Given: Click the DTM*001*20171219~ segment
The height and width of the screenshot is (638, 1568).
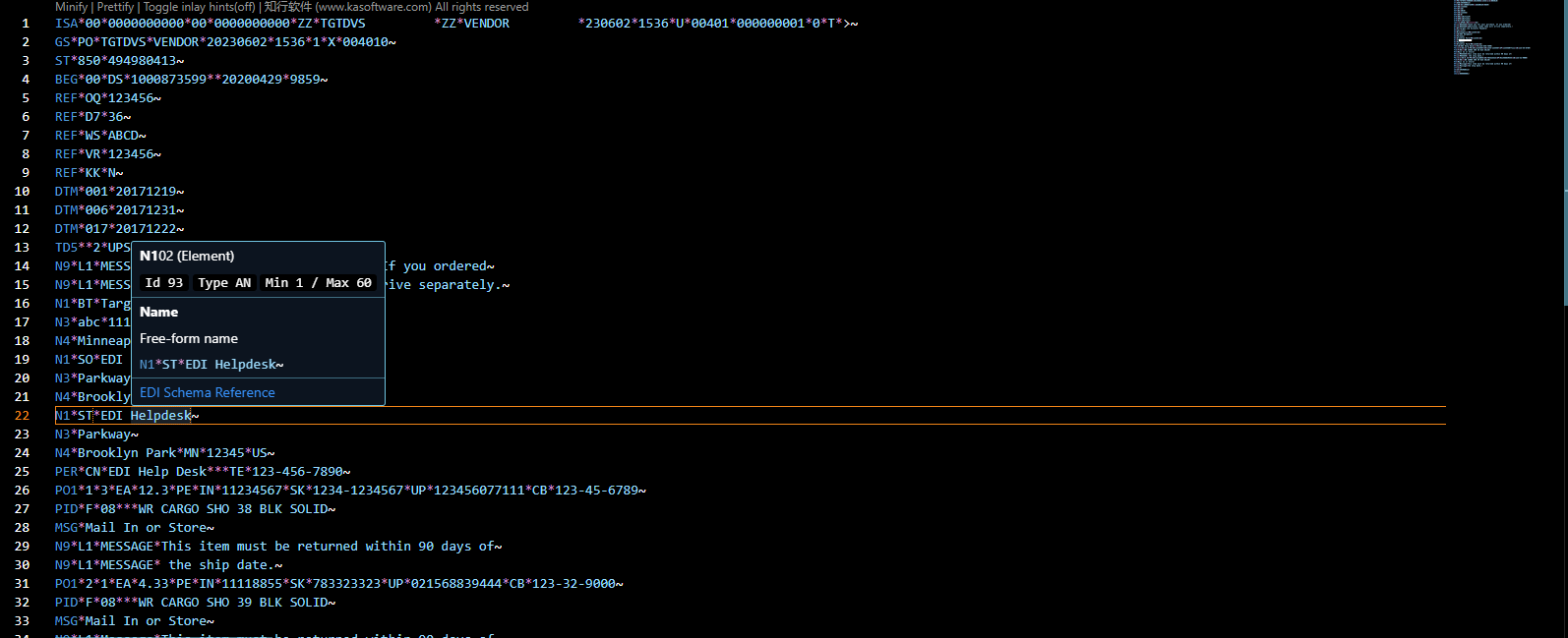Looking at the screenshot, I should pos(119,191).
